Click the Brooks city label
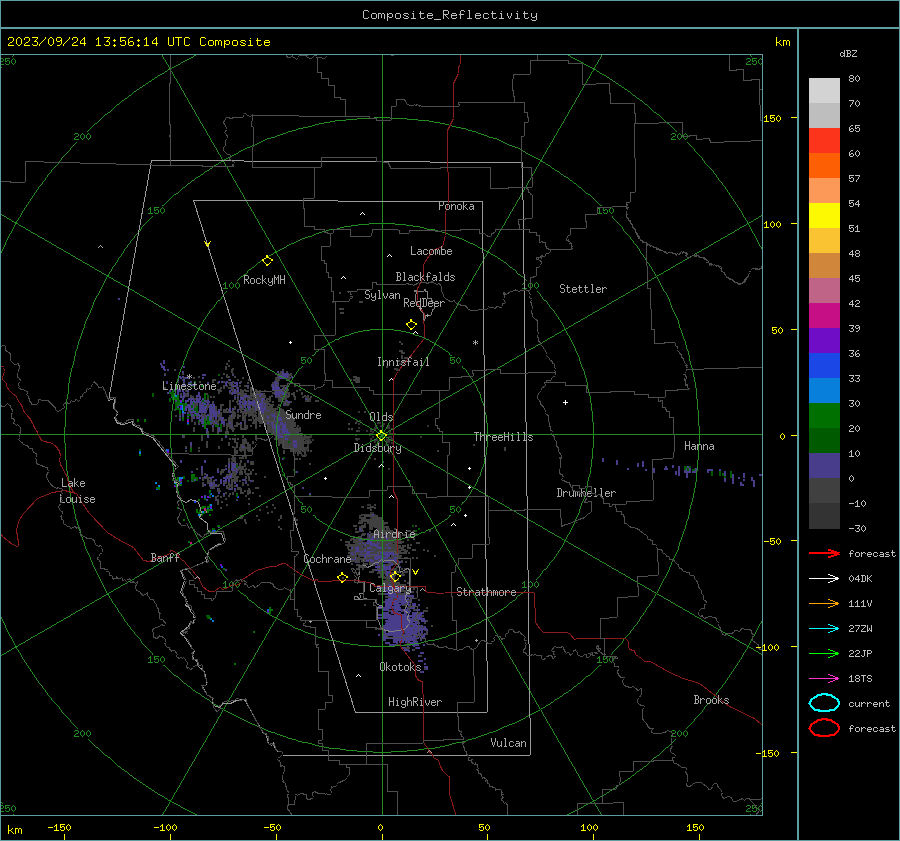The image size is (900, 841). tap(711, 700)
